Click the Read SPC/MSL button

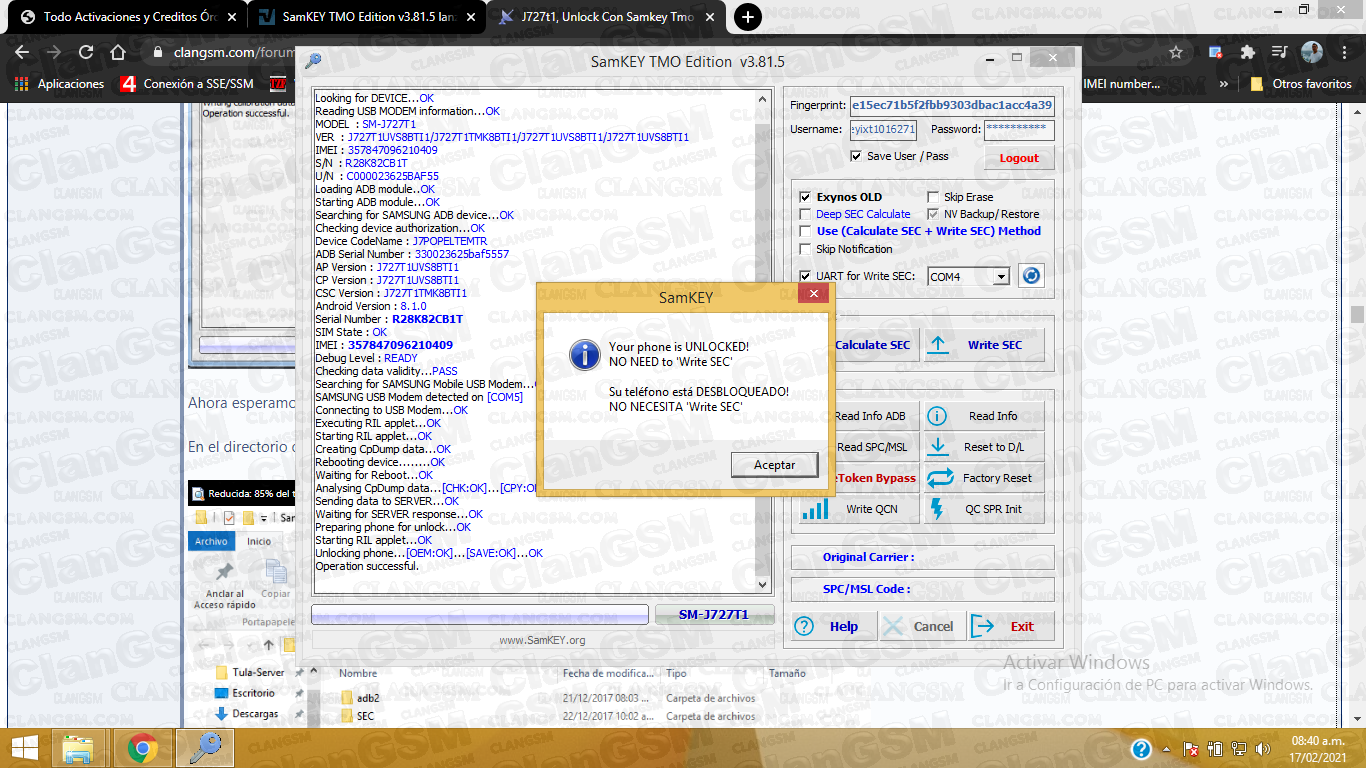click(x=872, y=447)
